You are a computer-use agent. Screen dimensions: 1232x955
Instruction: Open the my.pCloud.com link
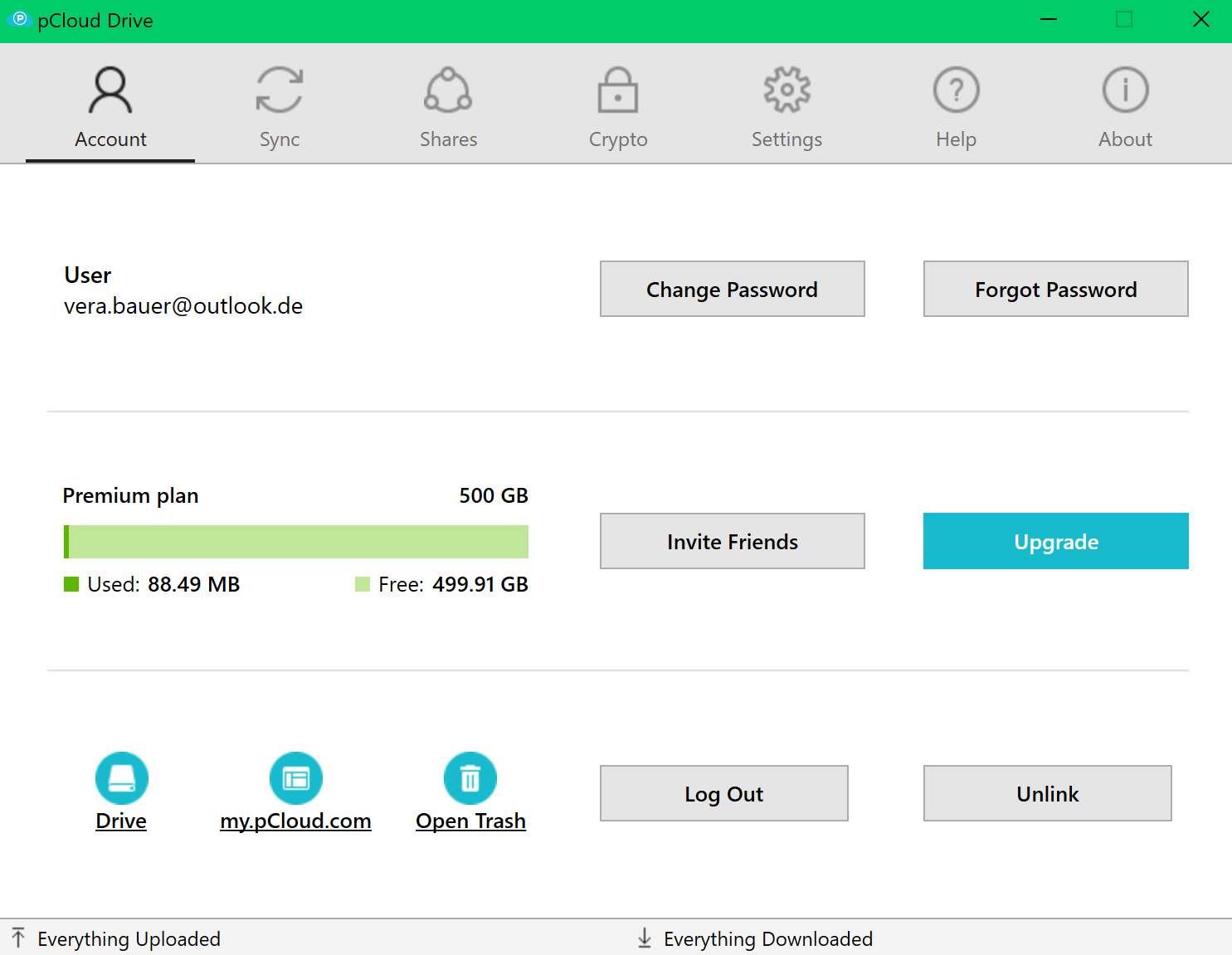point(295,821)
